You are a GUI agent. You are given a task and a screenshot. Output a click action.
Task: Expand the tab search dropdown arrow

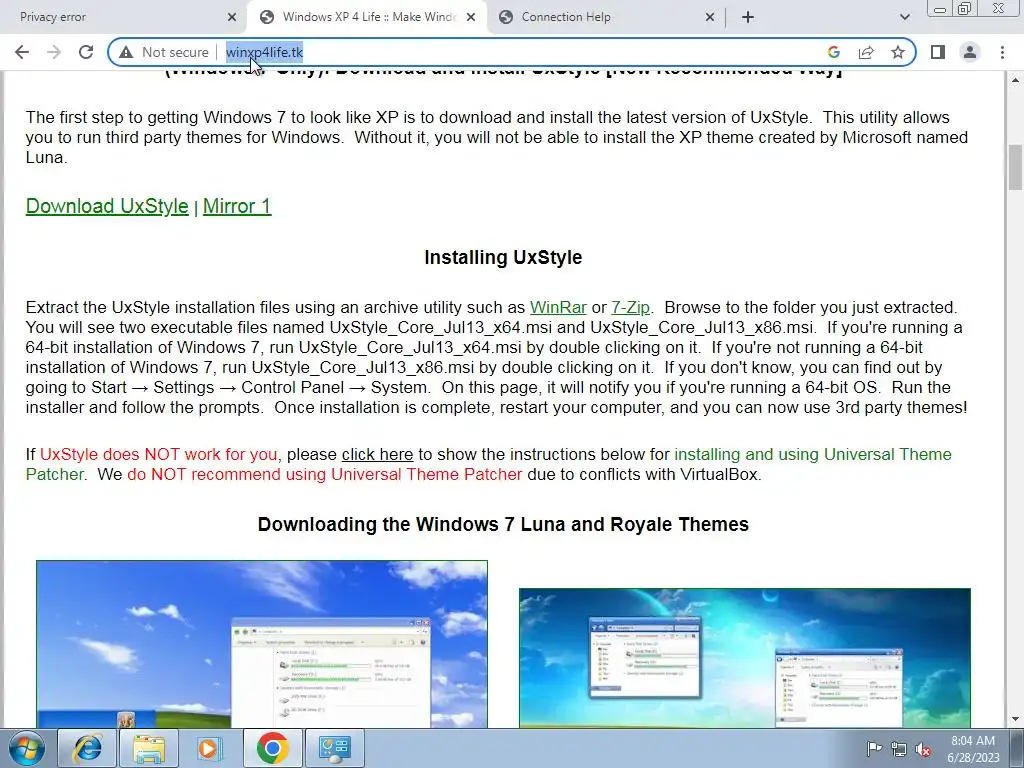coord(904,17)
